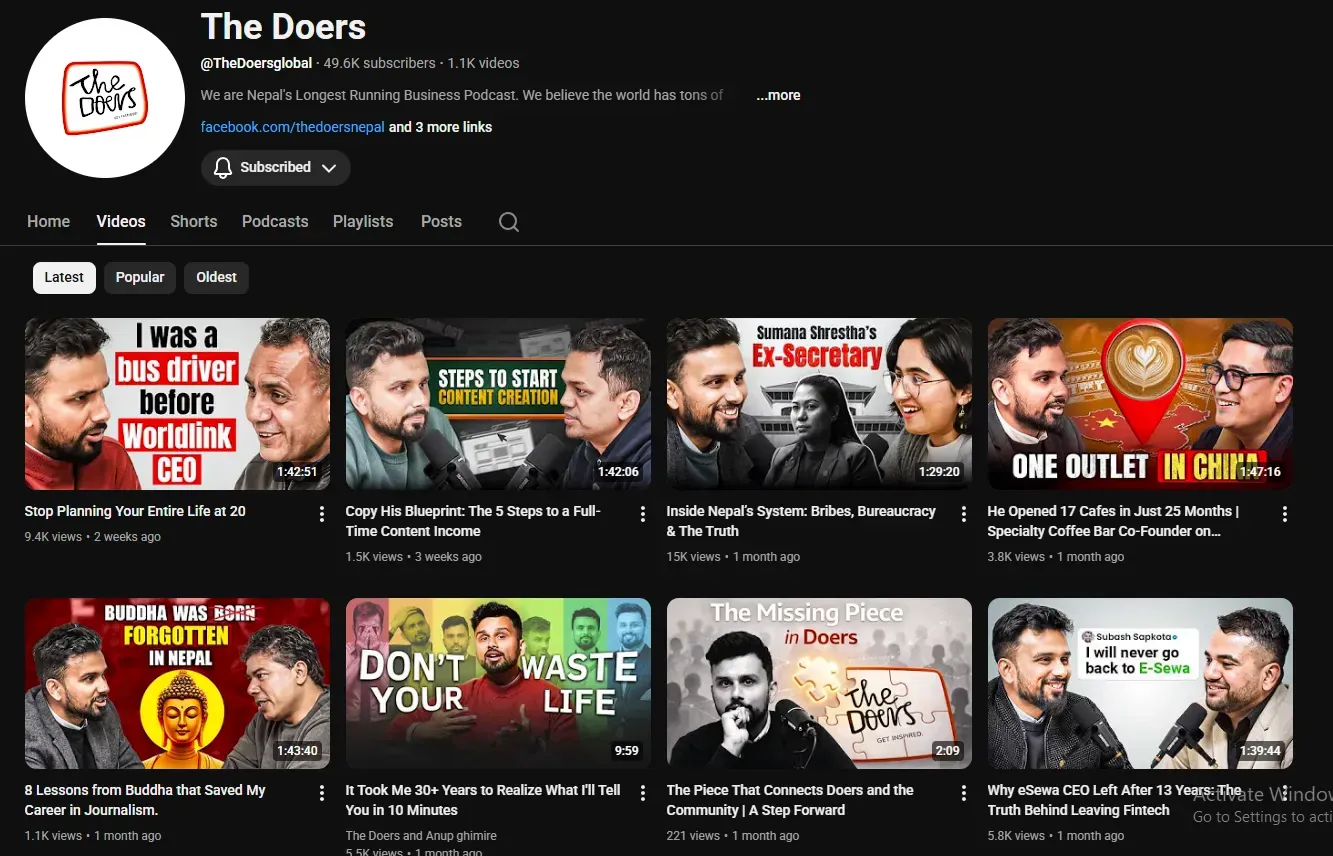Image resolution: width=1333 pixels, height=856 pixels.
Task: Play the 'I will never go back to E-Sewa' thumbnail
Action: tap(1140, 683)
